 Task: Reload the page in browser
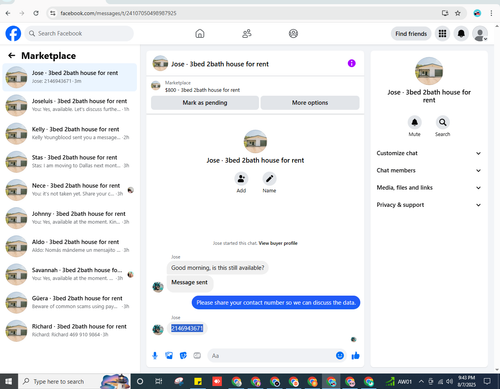click(x=36, y=13)
